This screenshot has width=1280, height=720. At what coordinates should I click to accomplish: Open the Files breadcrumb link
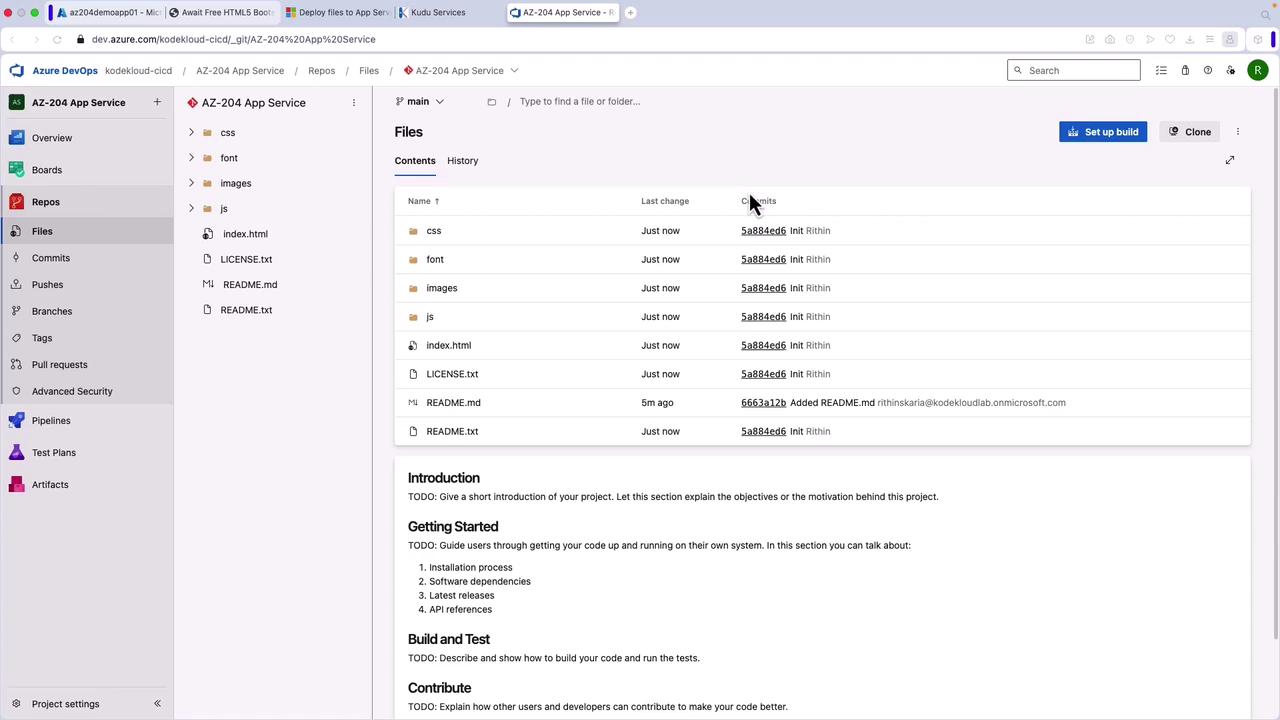click(369, 71)
